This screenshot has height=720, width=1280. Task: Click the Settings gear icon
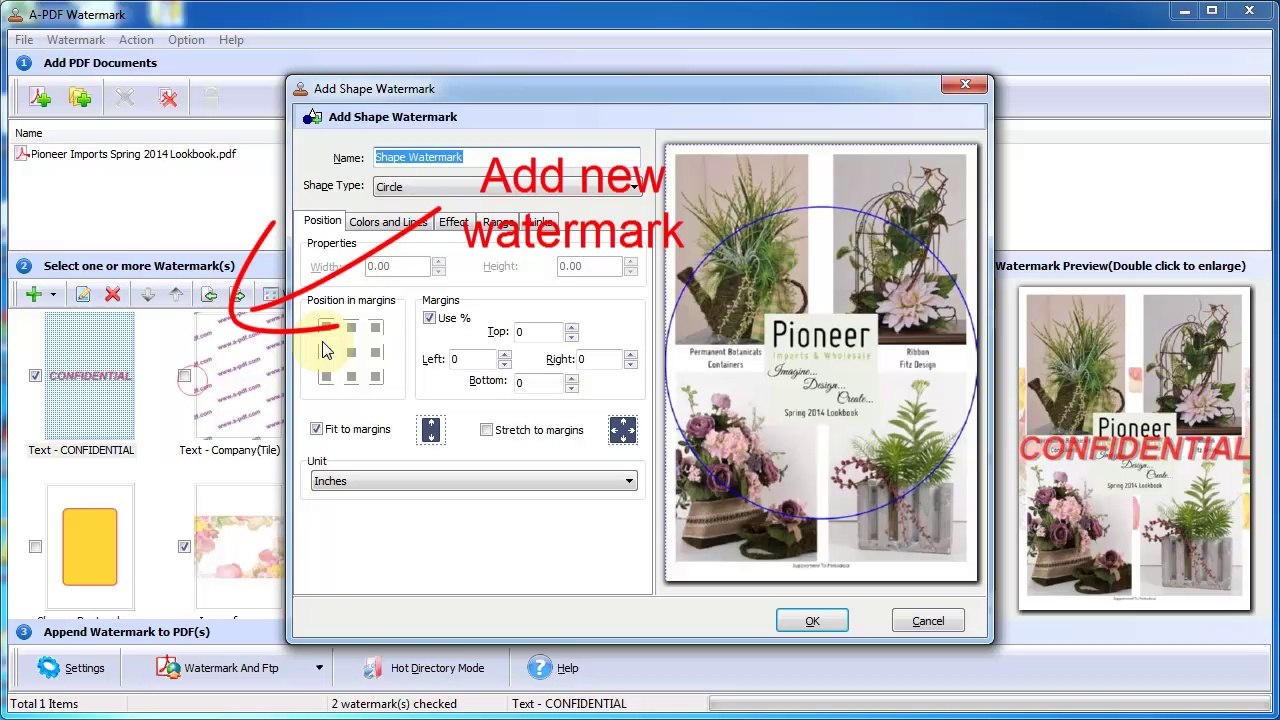click(x=48, y=668)
